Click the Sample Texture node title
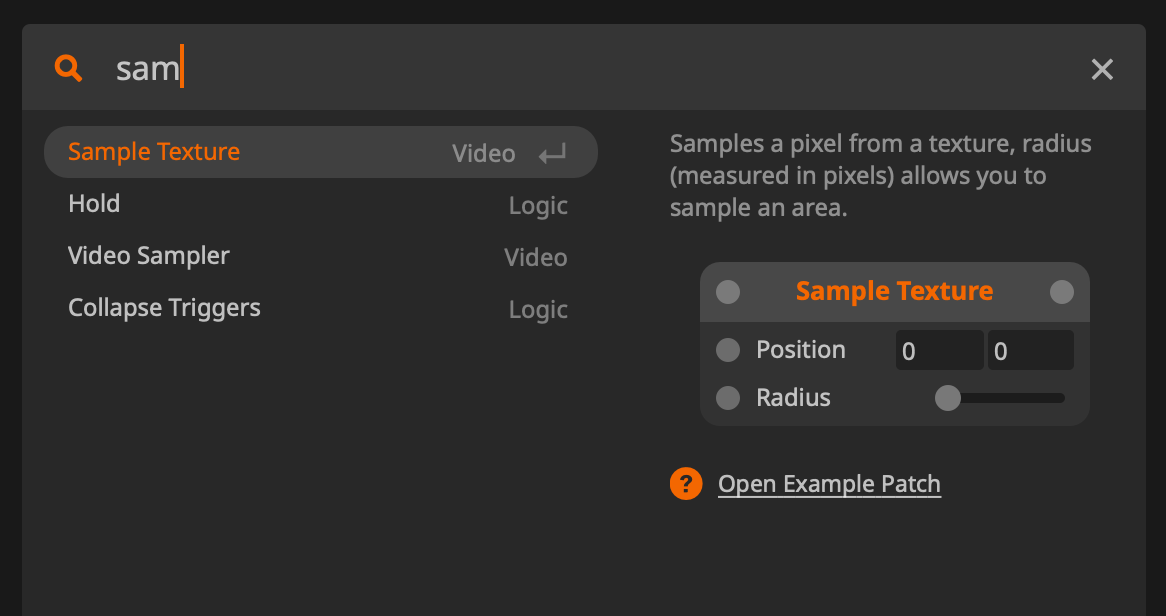The image size is (1166, 616). (894, 292)
